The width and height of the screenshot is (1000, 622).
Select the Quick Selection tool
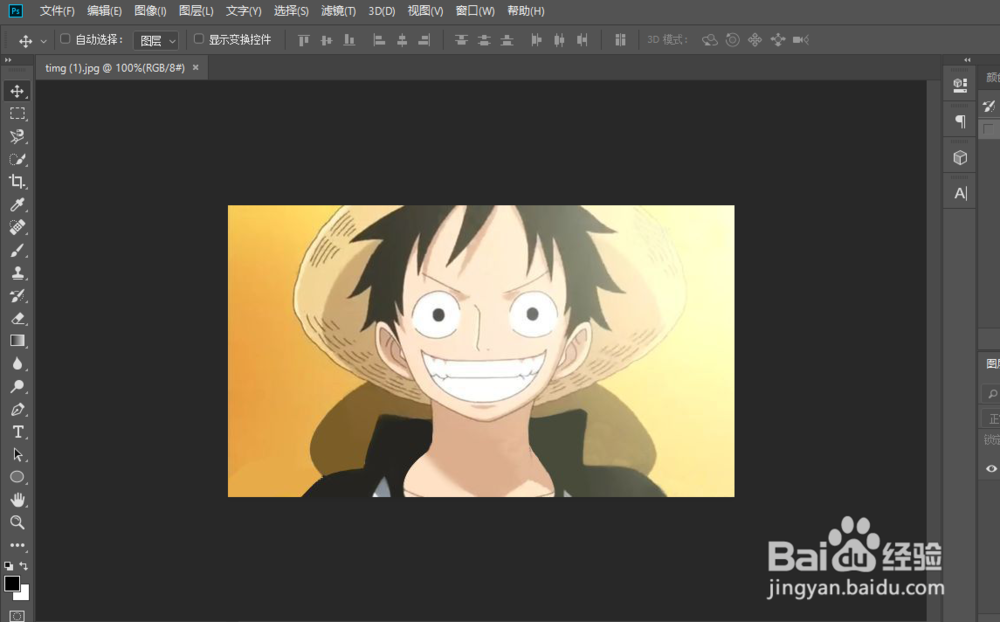tap(17, 159)
